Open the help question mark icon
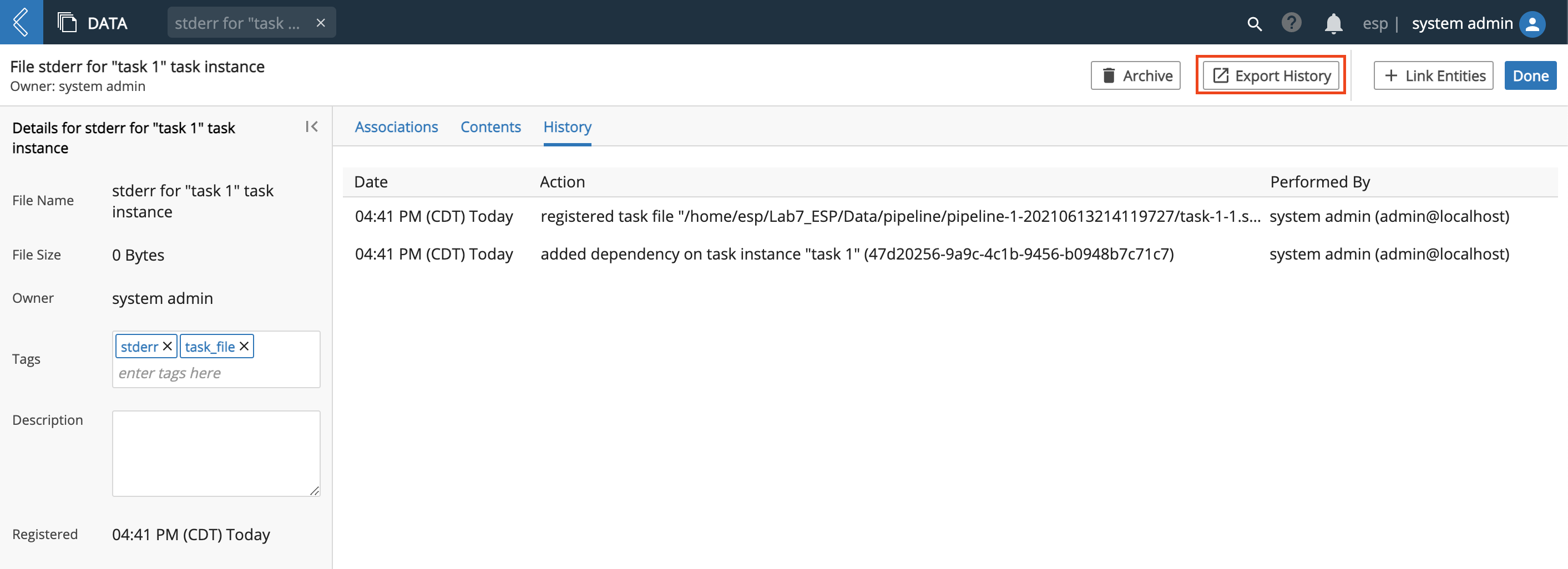Viewport: 1568px width, 569px height. [1291, 23]
